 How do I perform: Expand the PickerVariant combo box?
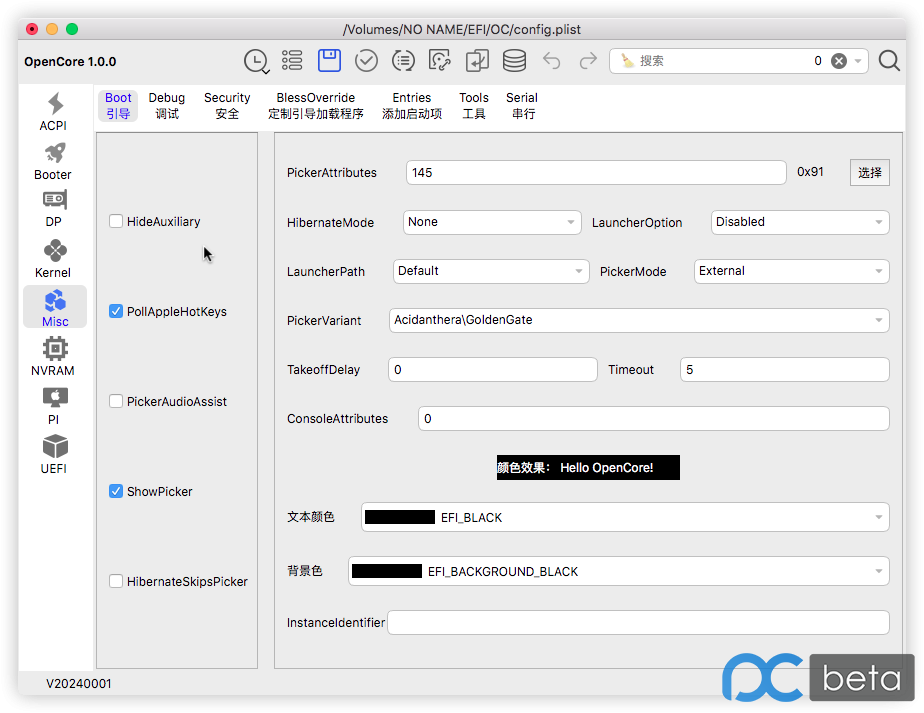(x=638, y=320)
